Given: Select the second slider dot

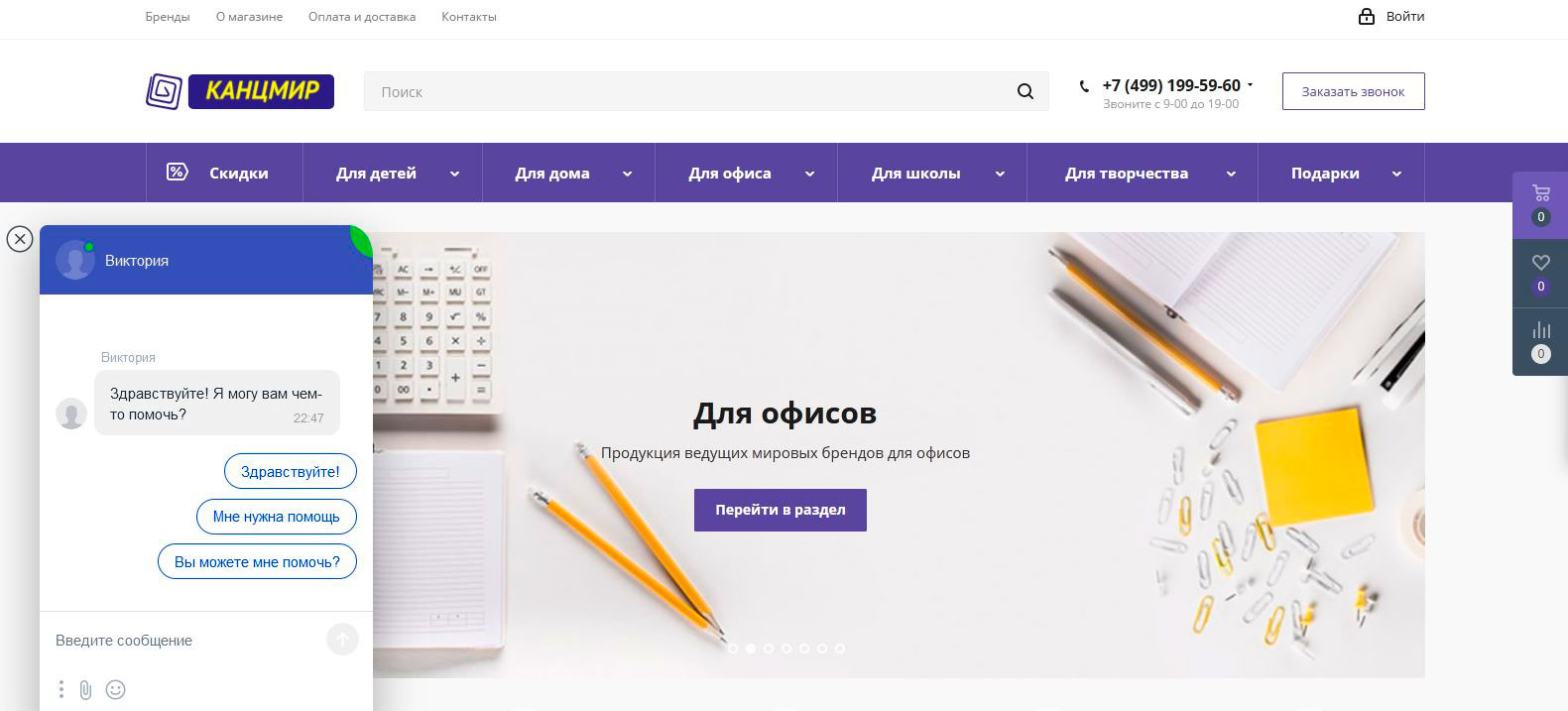Looking at the screenshot, I should [x=751, y=649].
